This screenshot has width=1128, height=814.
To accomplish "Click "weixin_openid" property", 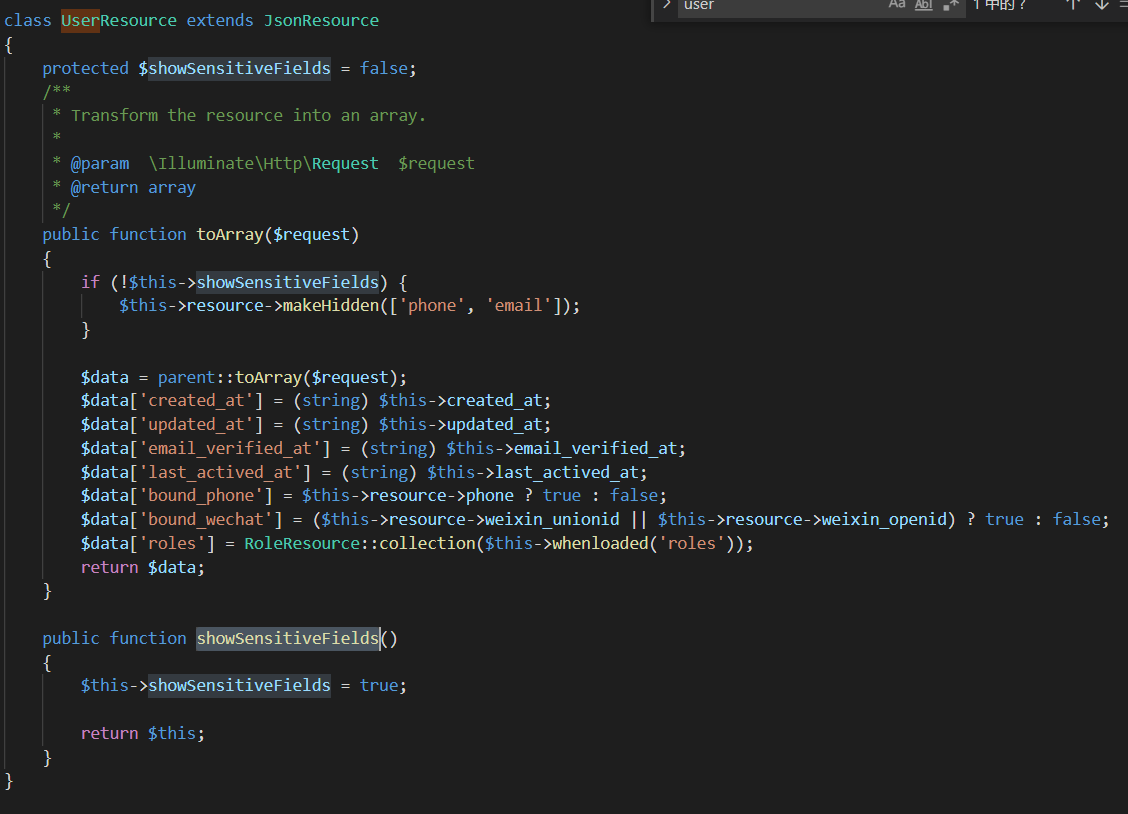I will tap(883, 520).
